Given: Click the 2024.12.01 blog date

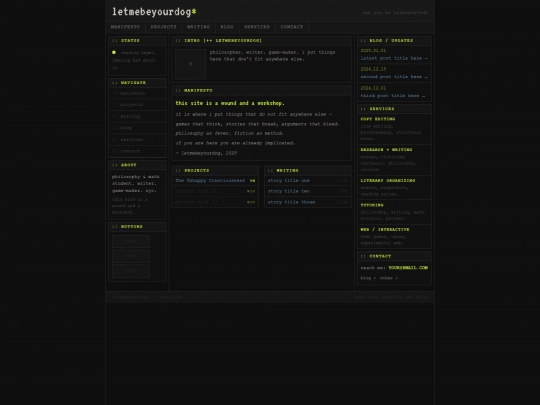Looking at the screenshot, I should click(373, 88).
